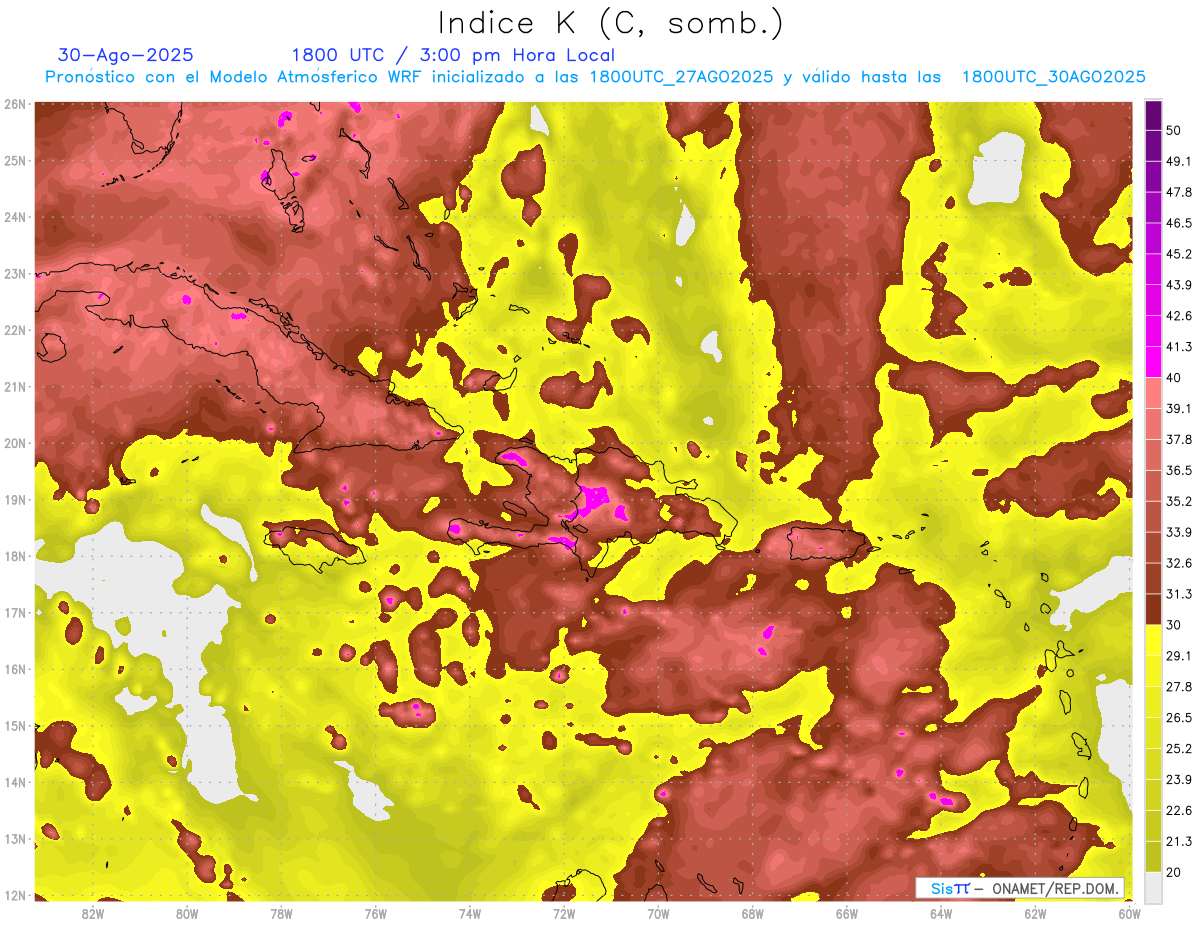Click the 16N latitude label
Viewport: 1200px width, 927px height.
coord(15,669)
